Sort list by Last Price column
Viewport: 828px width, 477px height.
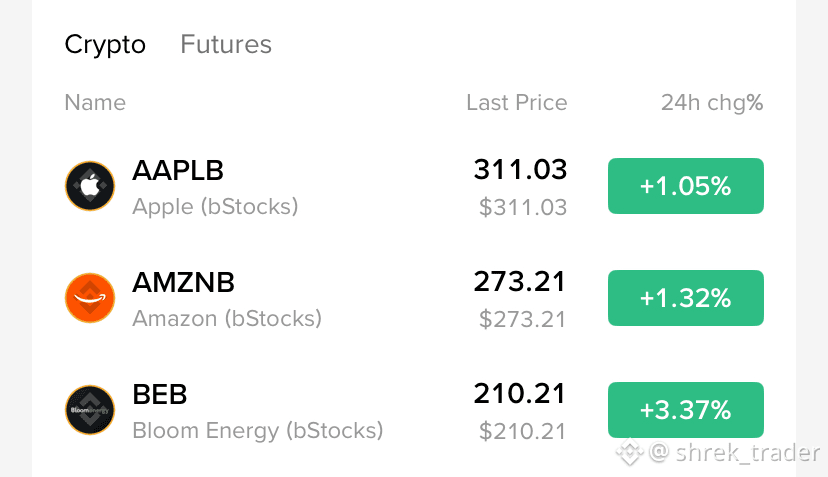[x=516, y=102]
